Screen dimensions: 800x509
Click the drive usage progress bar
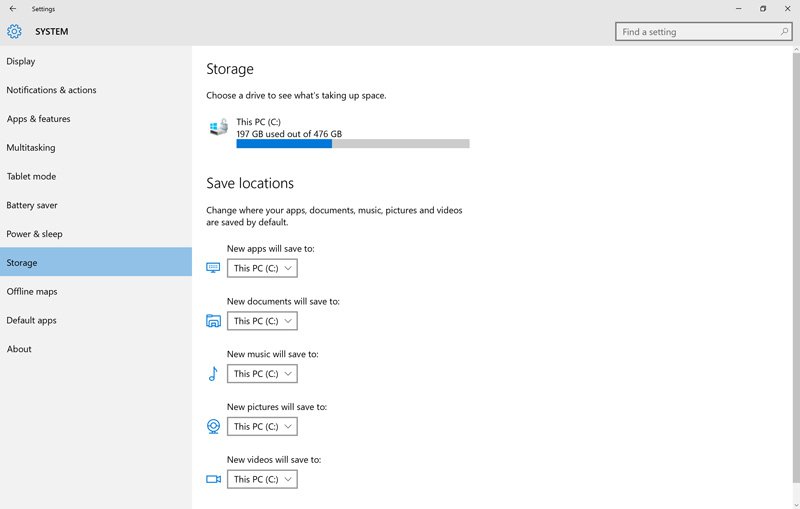[353, 144]
